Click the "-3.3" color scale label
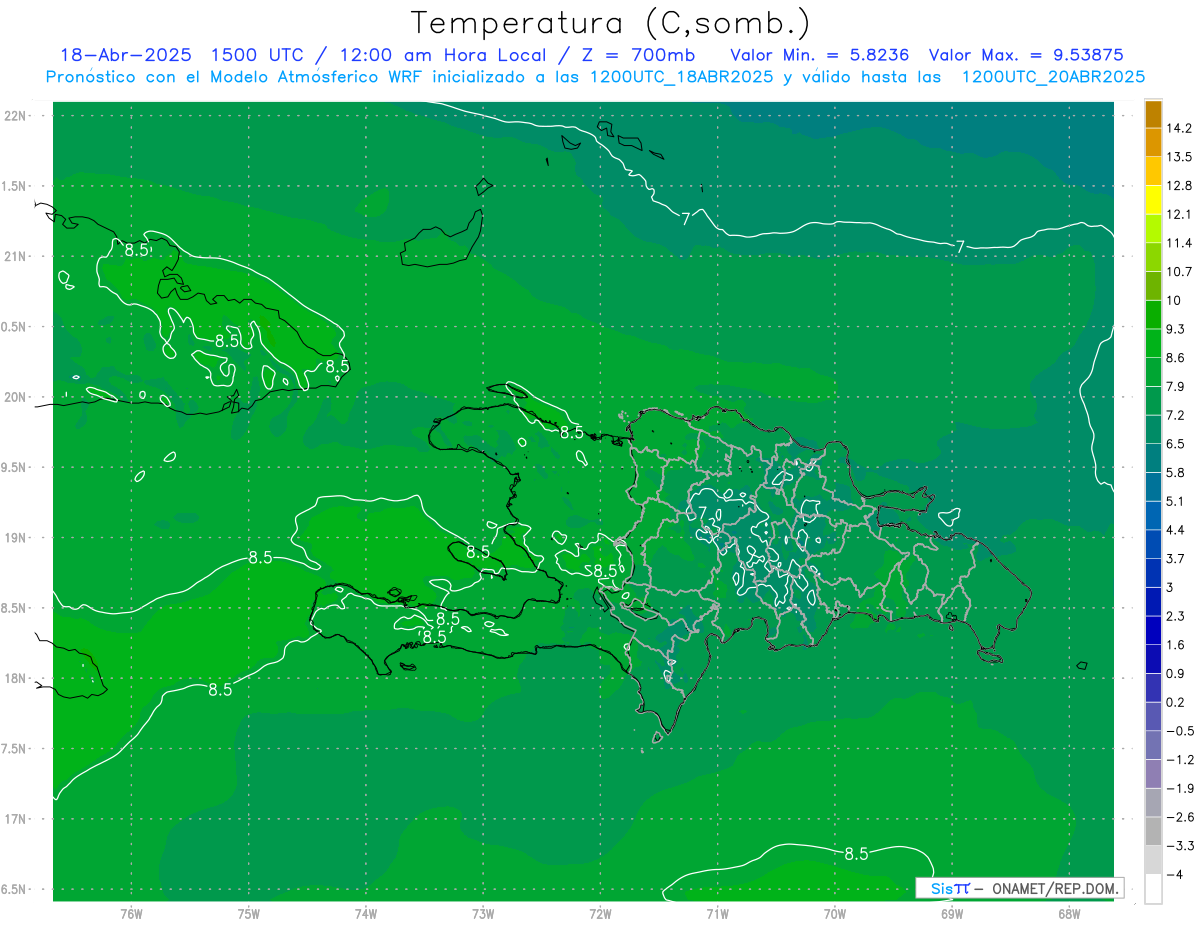The height and width of the screenshot is (927, 1200). point(1180,846)
